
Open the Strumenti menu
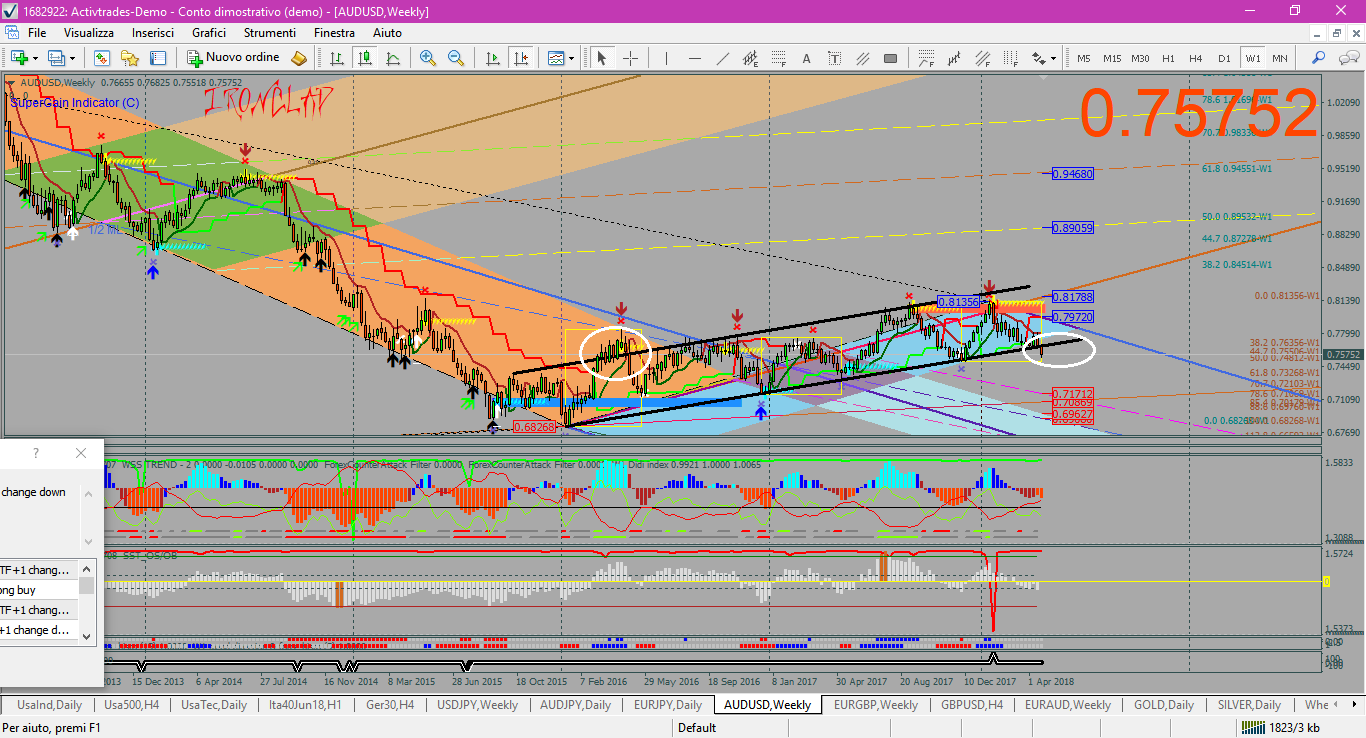pos(270,33)
